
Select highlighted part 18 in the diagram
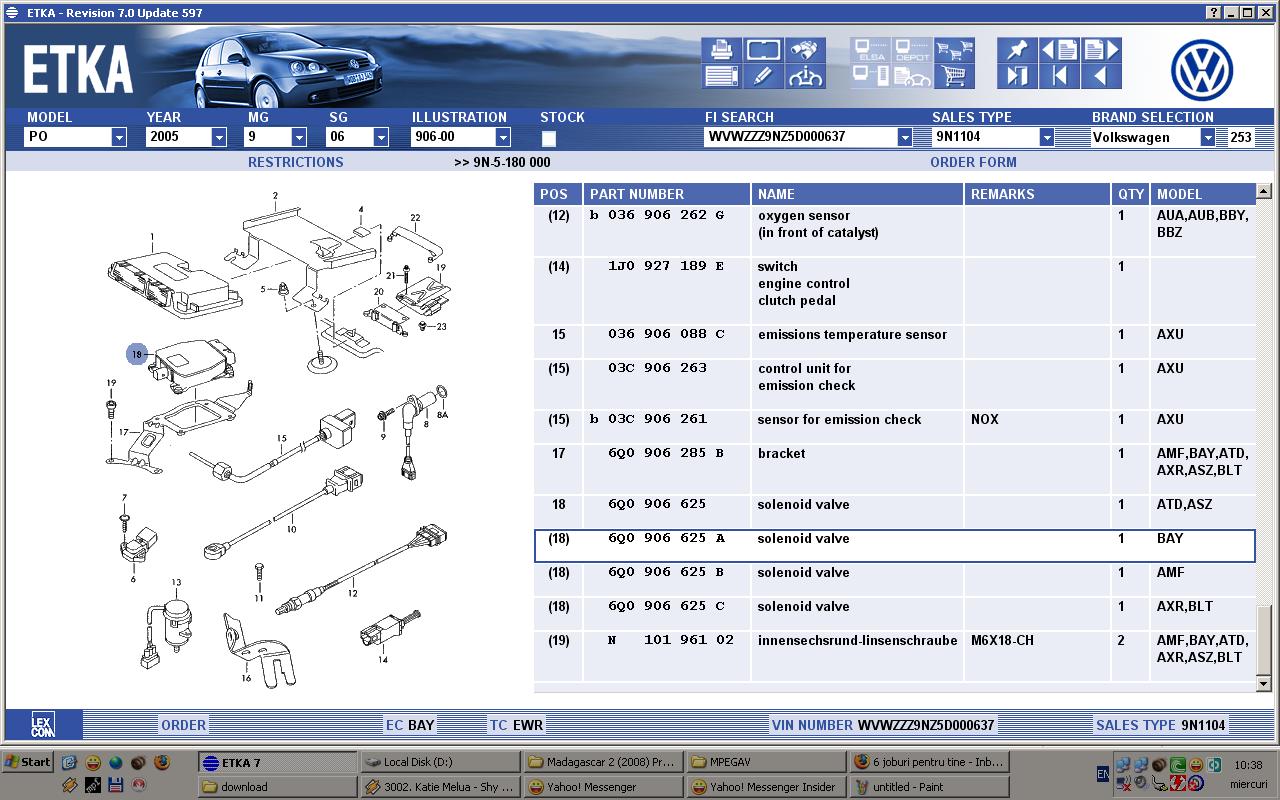137,353
